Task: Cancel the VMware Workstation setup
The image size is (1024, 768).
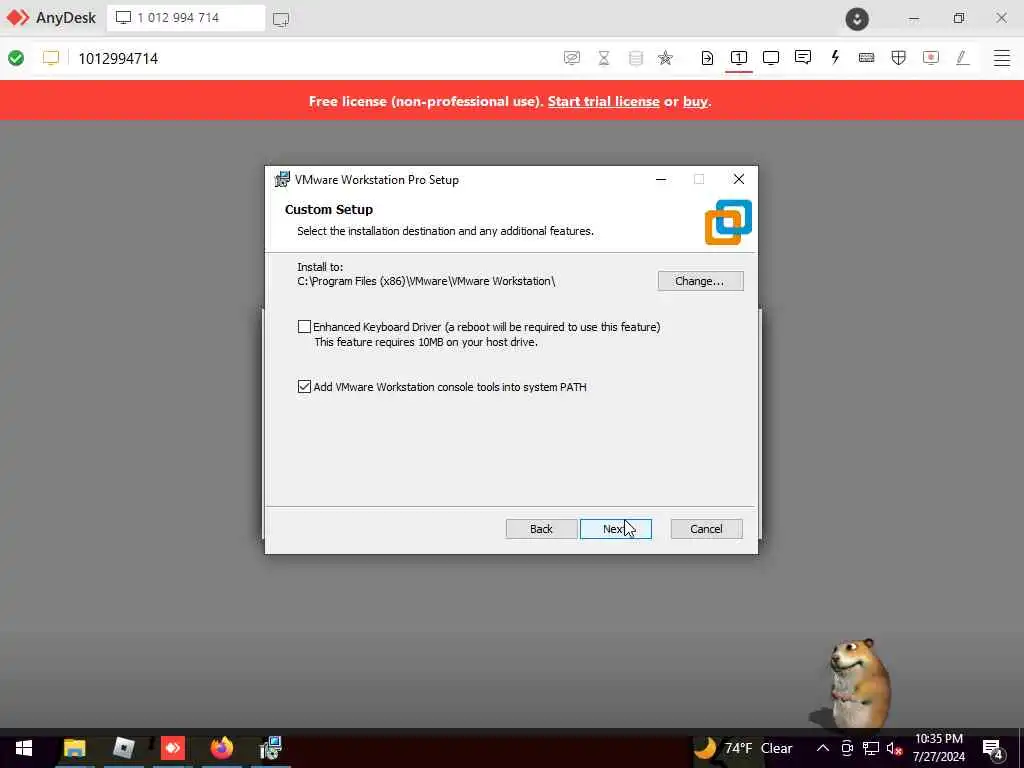Action: pyautogui.click(x=707, y=529)
